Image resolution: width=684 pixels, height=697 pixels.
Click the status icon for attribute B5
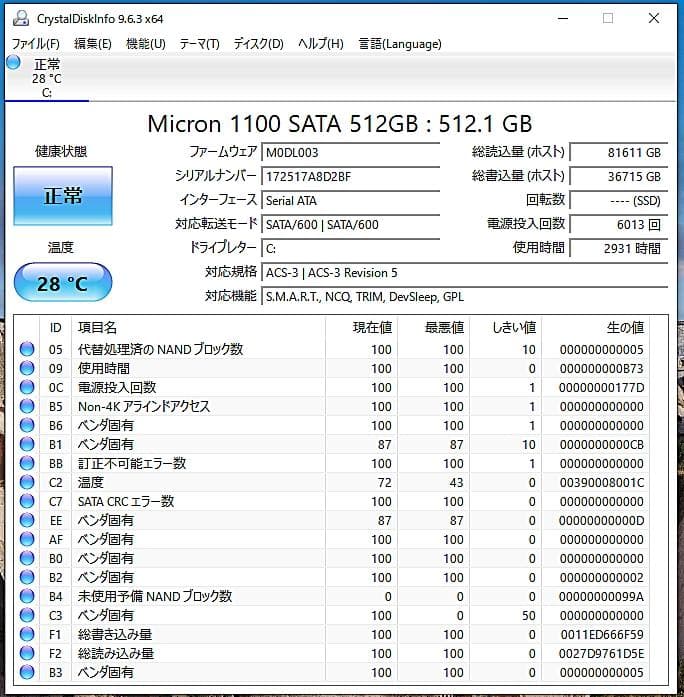(27, 406)
